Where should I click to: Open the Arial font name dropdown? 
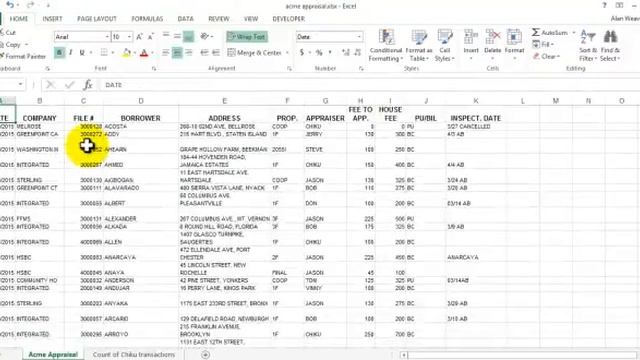[x=107, y=37]
